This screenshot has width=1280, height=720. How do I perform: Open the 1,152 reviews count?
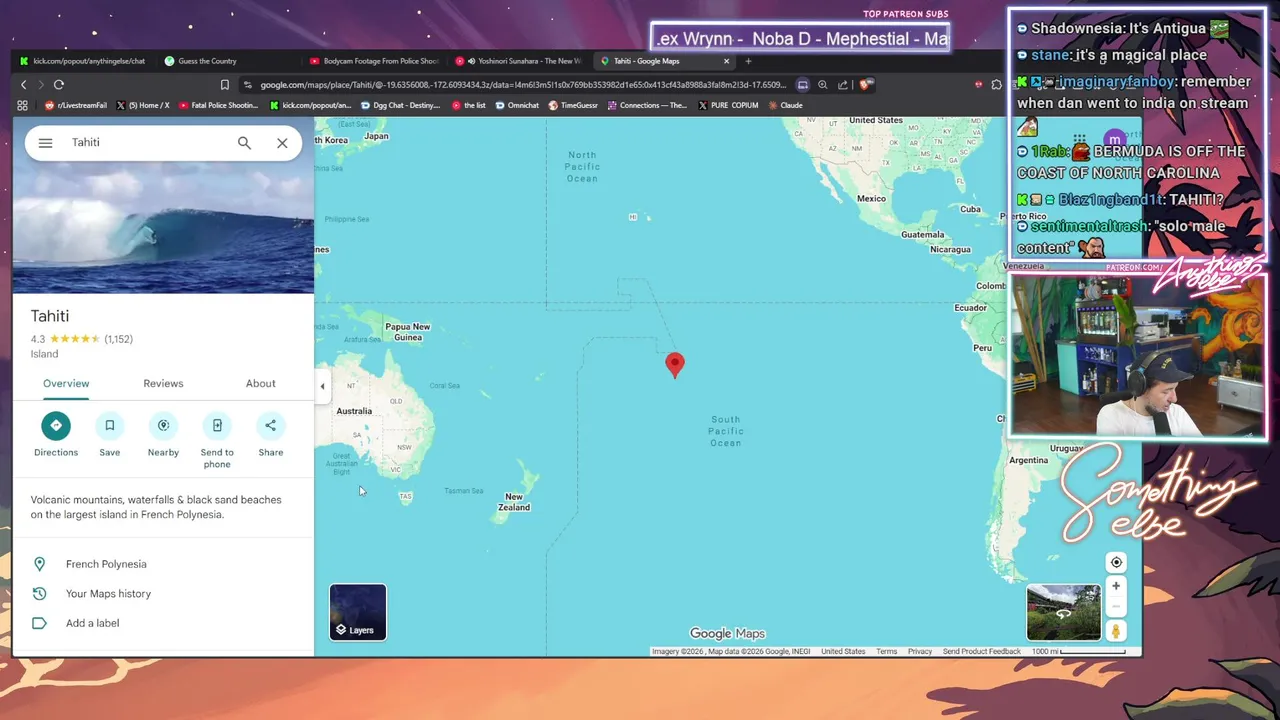pos(118,339)
